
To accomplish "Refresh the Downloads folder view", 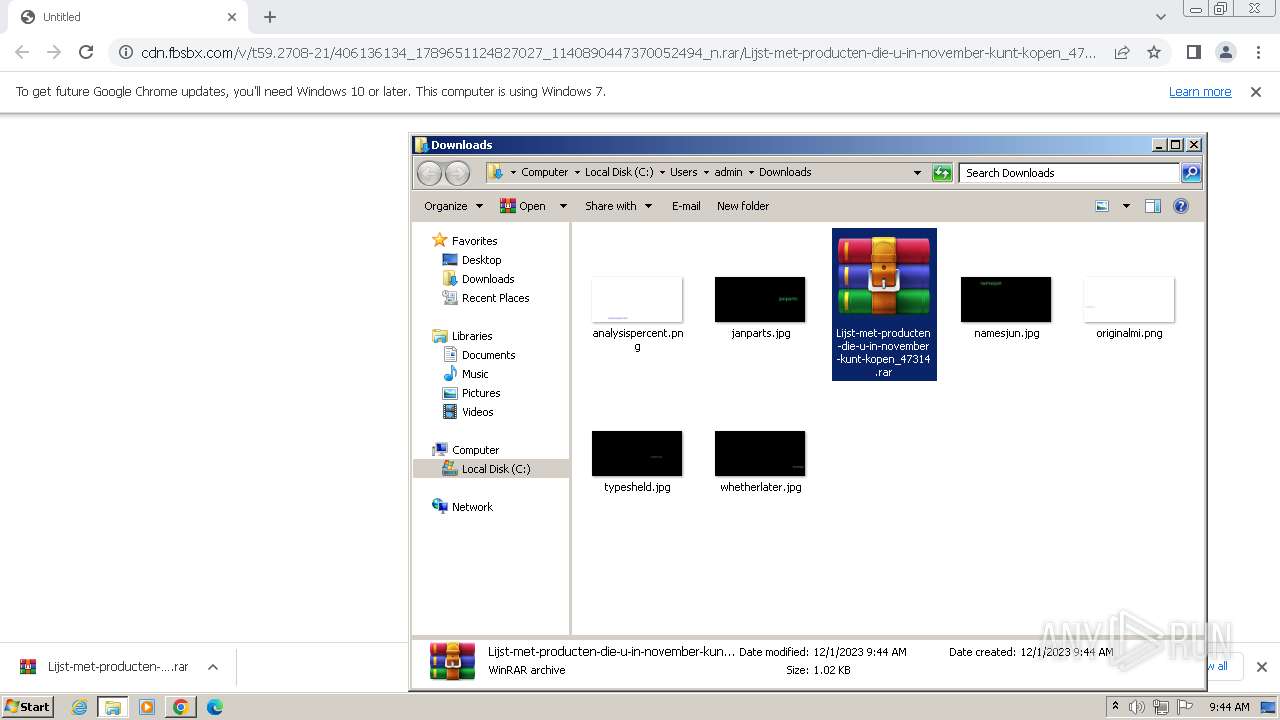I will coord(942,173).
